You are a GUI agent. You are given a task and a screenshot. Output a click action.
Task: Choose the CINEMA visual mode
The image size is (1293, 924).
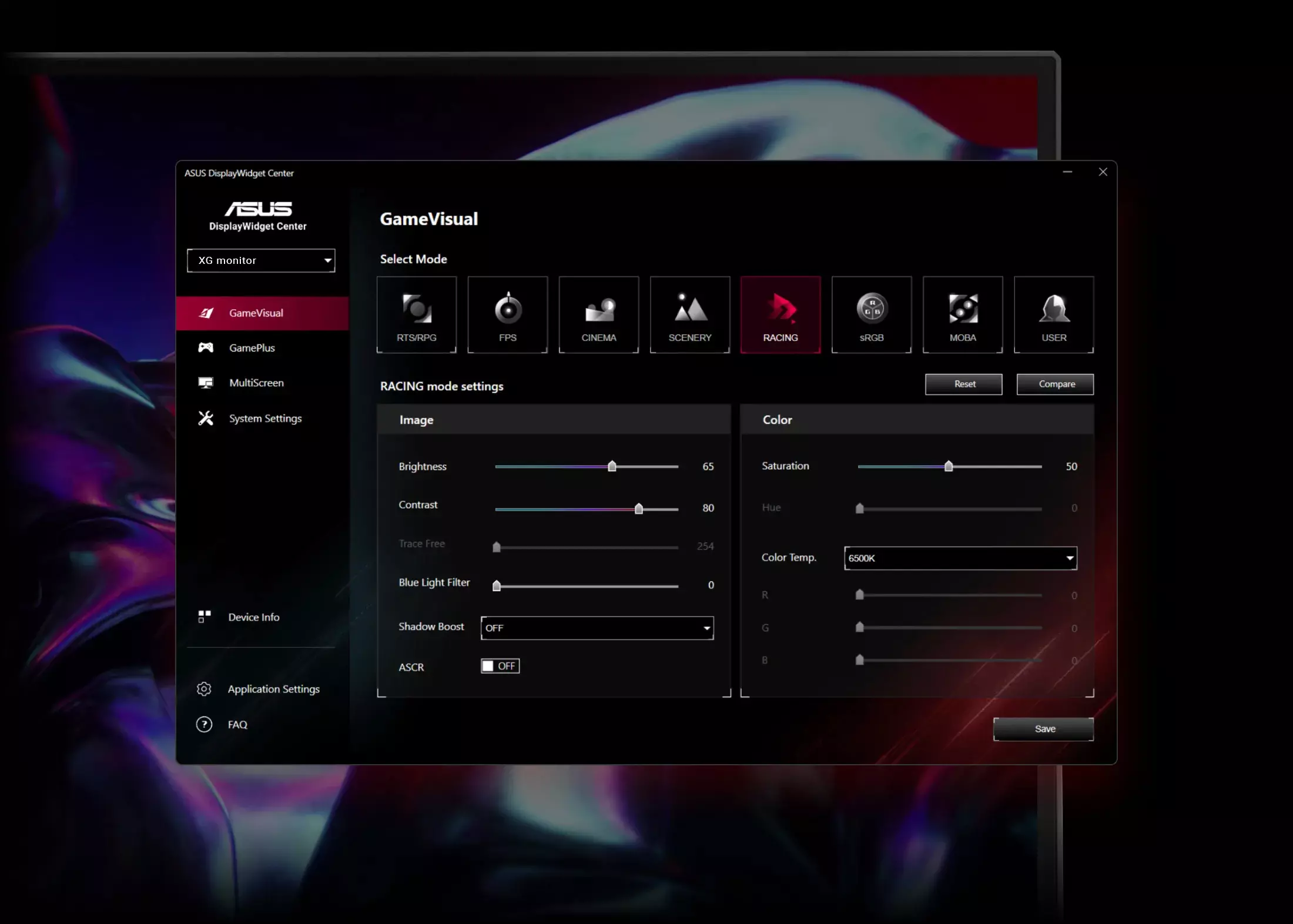pyautogui.click(x=598, y=314)
